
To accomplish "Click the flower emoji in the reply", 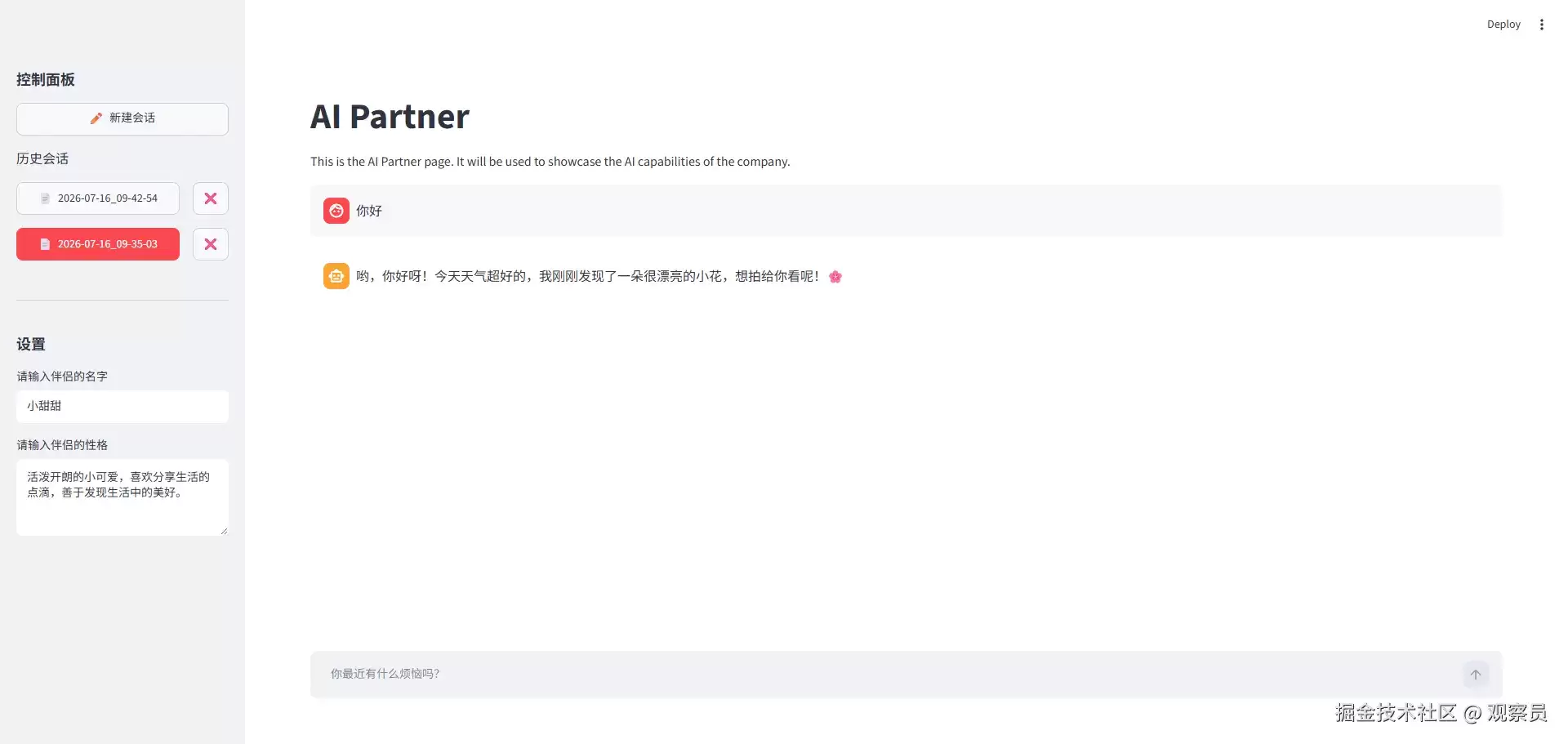I will click(x=835, y=277).
